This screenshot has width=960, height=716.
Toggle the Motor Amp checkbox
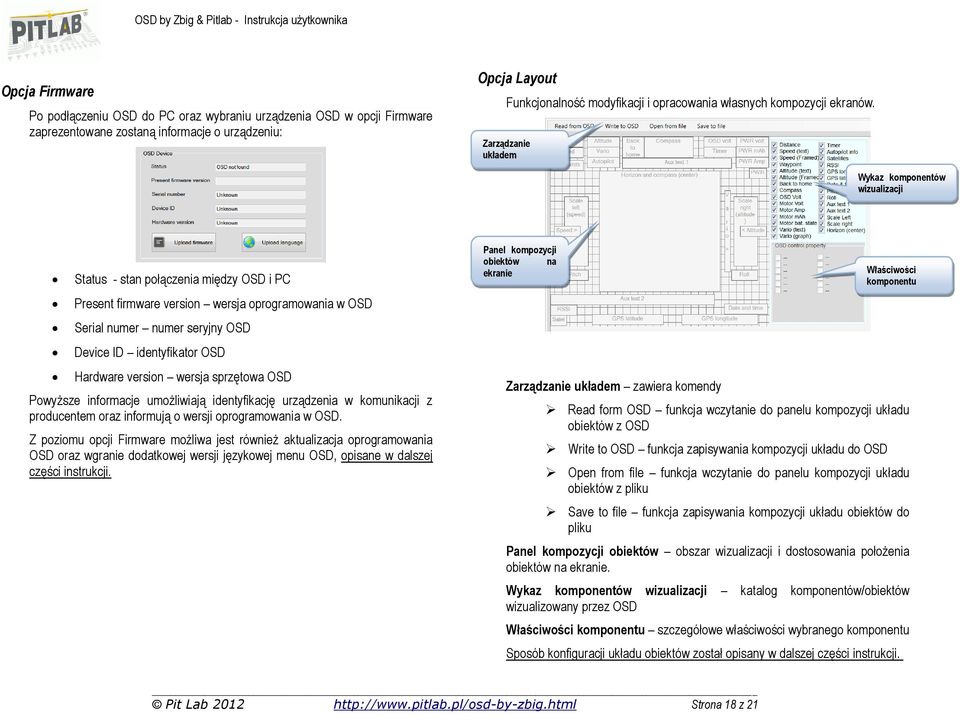click(774, 210)
